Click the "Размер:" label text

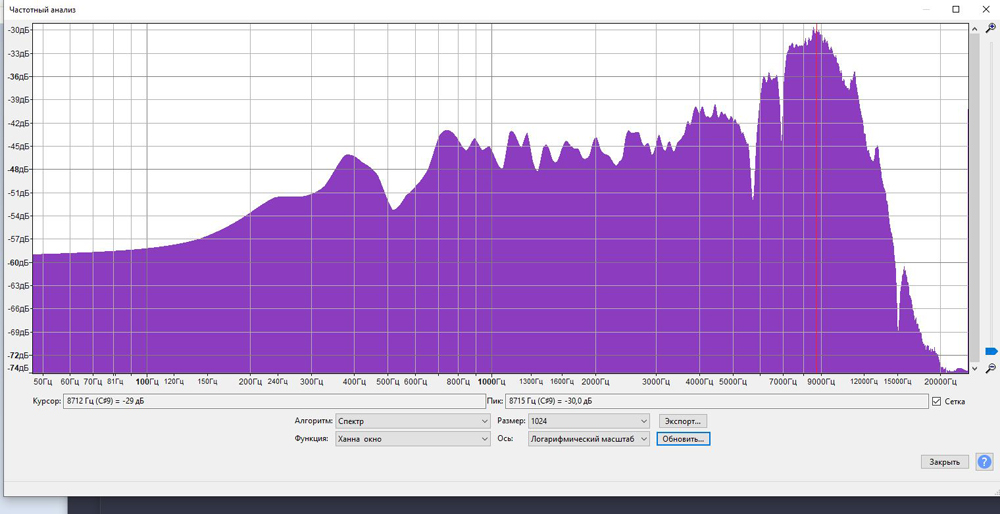(x=510, y=422)
